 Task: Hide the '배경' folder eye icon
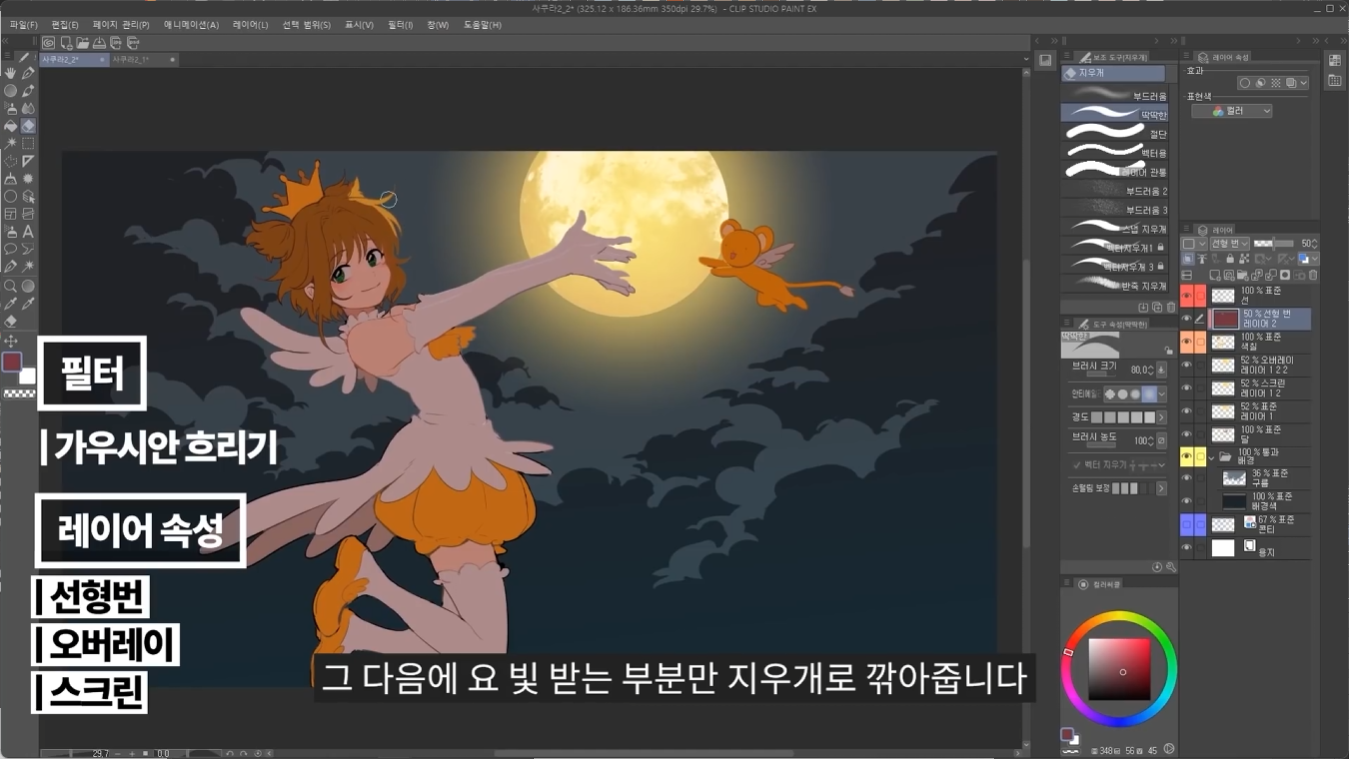tap(1186, 457)
